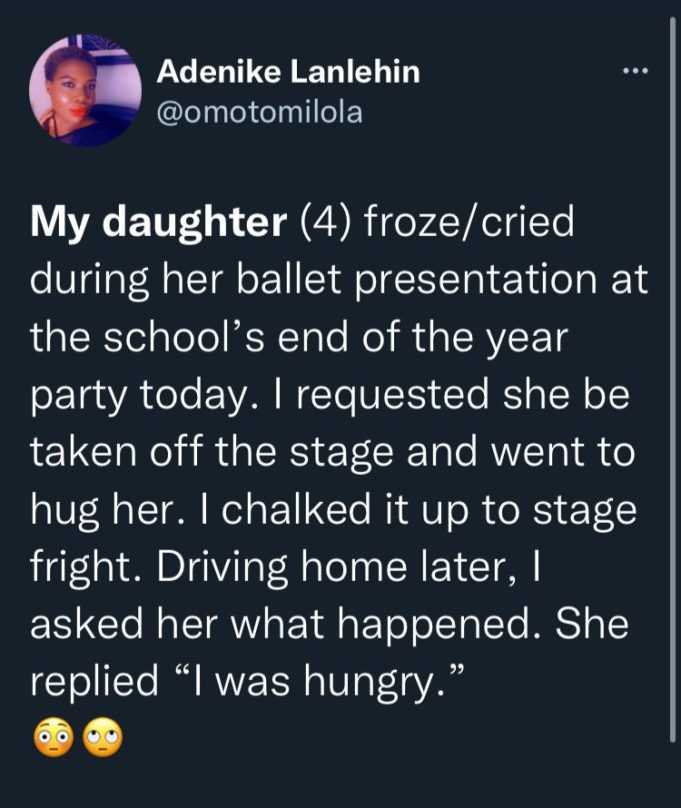
Task: Click the phrase "ballet presentation"
Action: pos(416,281)
